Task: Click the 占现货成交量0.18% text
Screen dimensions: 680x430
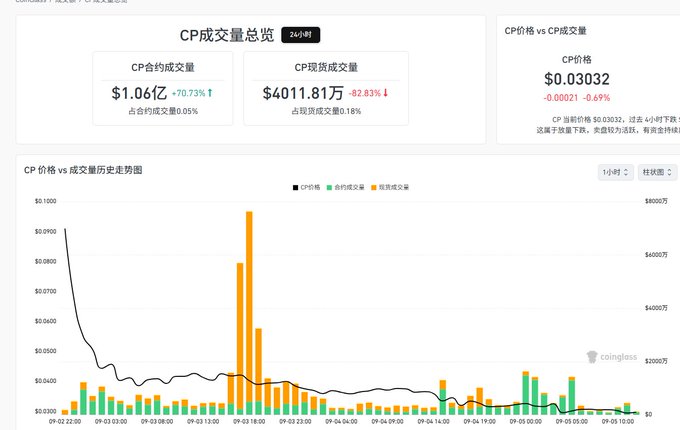Action: [x=326, y=111]
